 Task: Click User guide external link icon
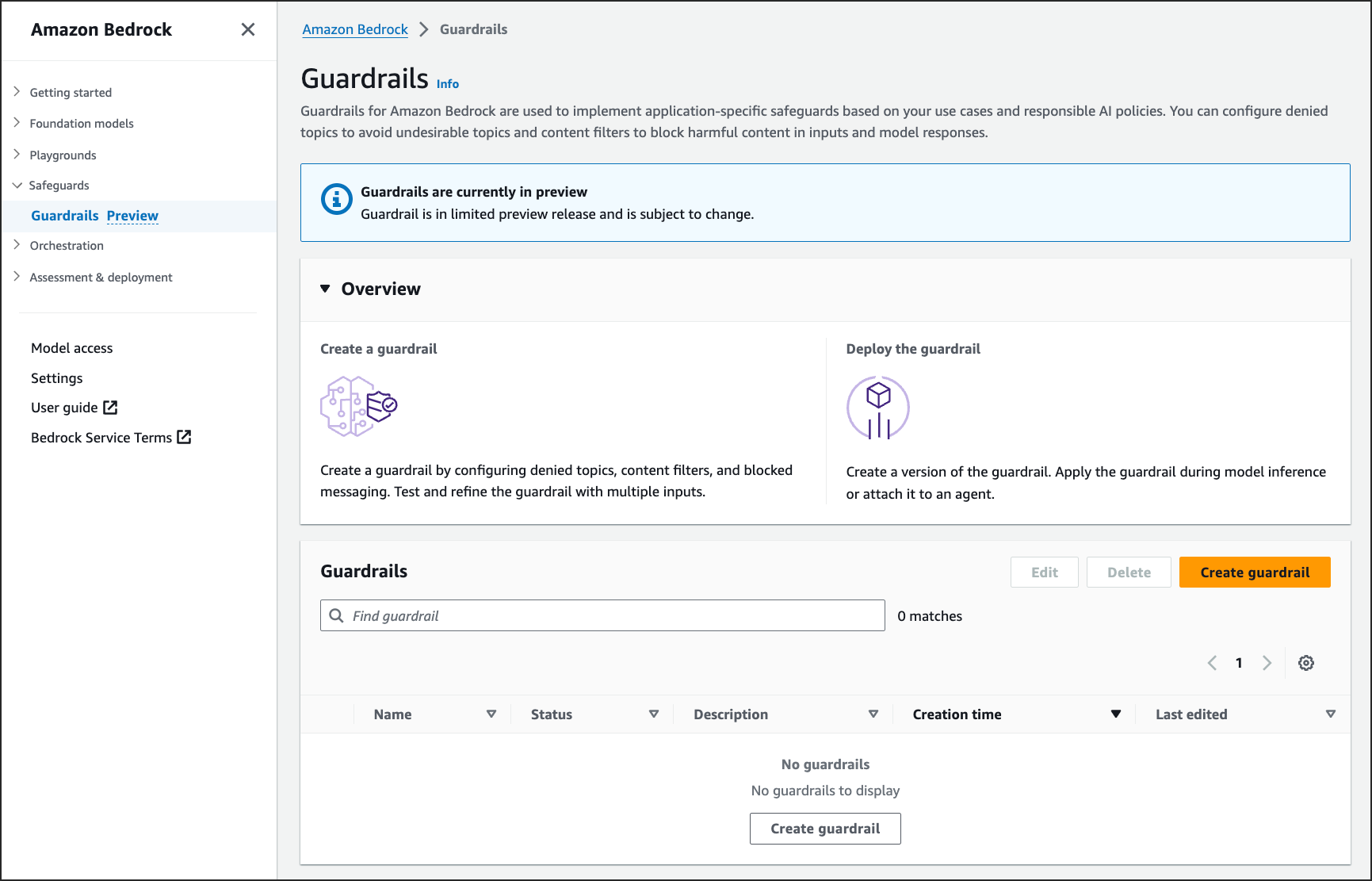coord(110,408)
